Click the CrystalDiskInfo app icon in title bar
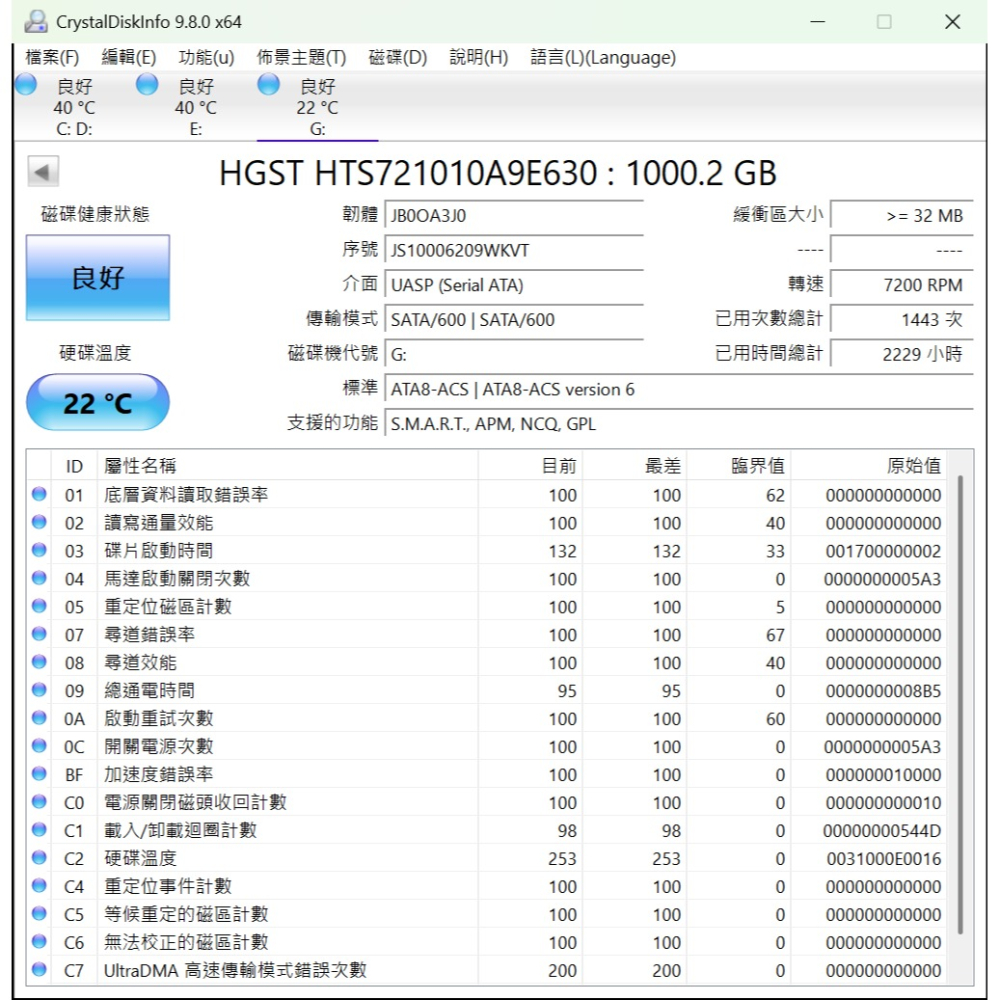Image resolution: width=1000 pixels, height=1000 pixels. pyautogui.click(x=36, y=22)
